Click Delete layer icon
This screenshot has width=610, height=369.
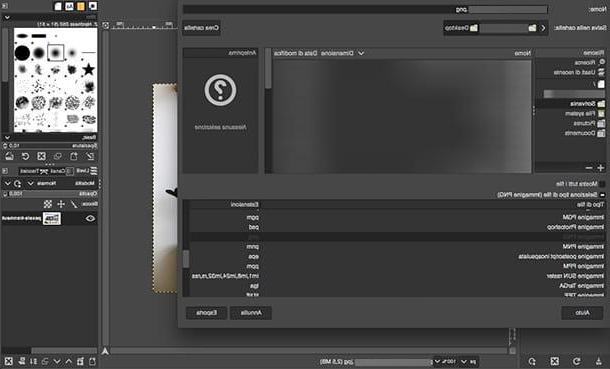coord(9,362)
